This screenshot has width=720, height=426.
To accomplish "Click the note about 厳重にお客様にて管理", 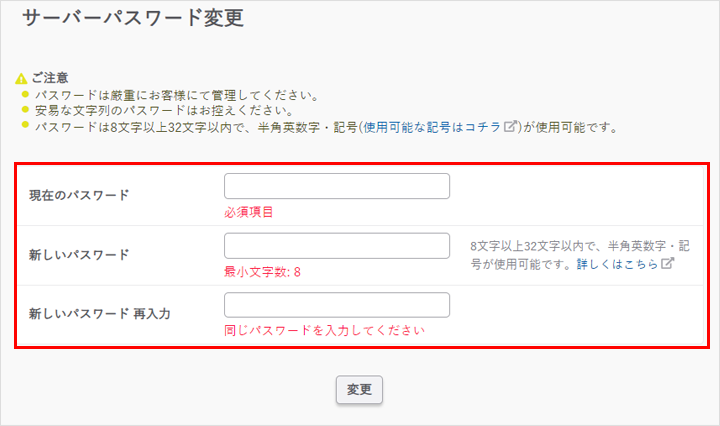I will 175,95.
